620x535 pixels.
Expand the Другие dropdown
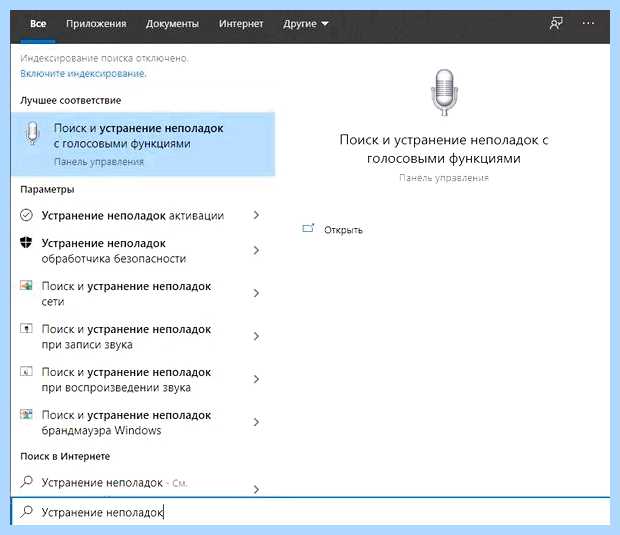tap(305, 24)
